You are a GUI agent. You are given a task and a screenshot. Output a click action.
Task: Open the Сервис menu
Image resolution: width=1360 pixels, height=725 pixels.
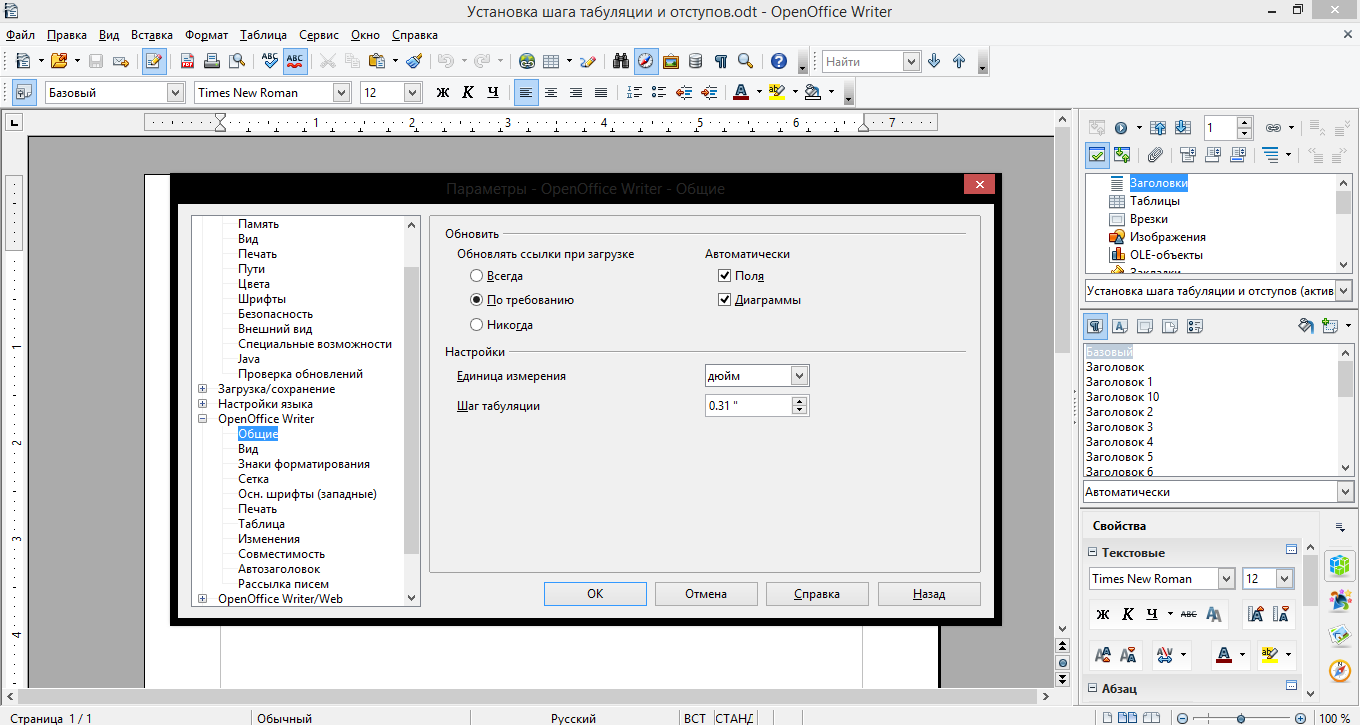(x=318, y=34)
